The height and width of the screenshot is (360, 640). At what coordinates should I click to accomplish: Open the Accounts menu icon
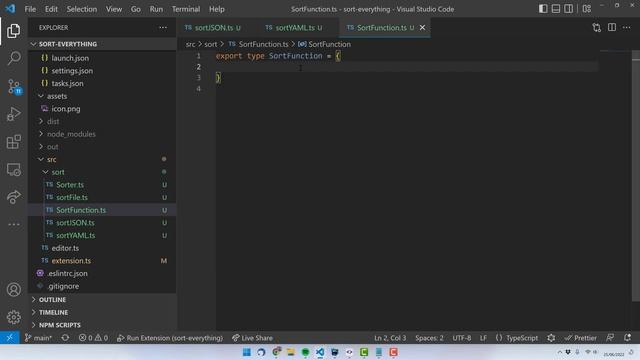13,289
